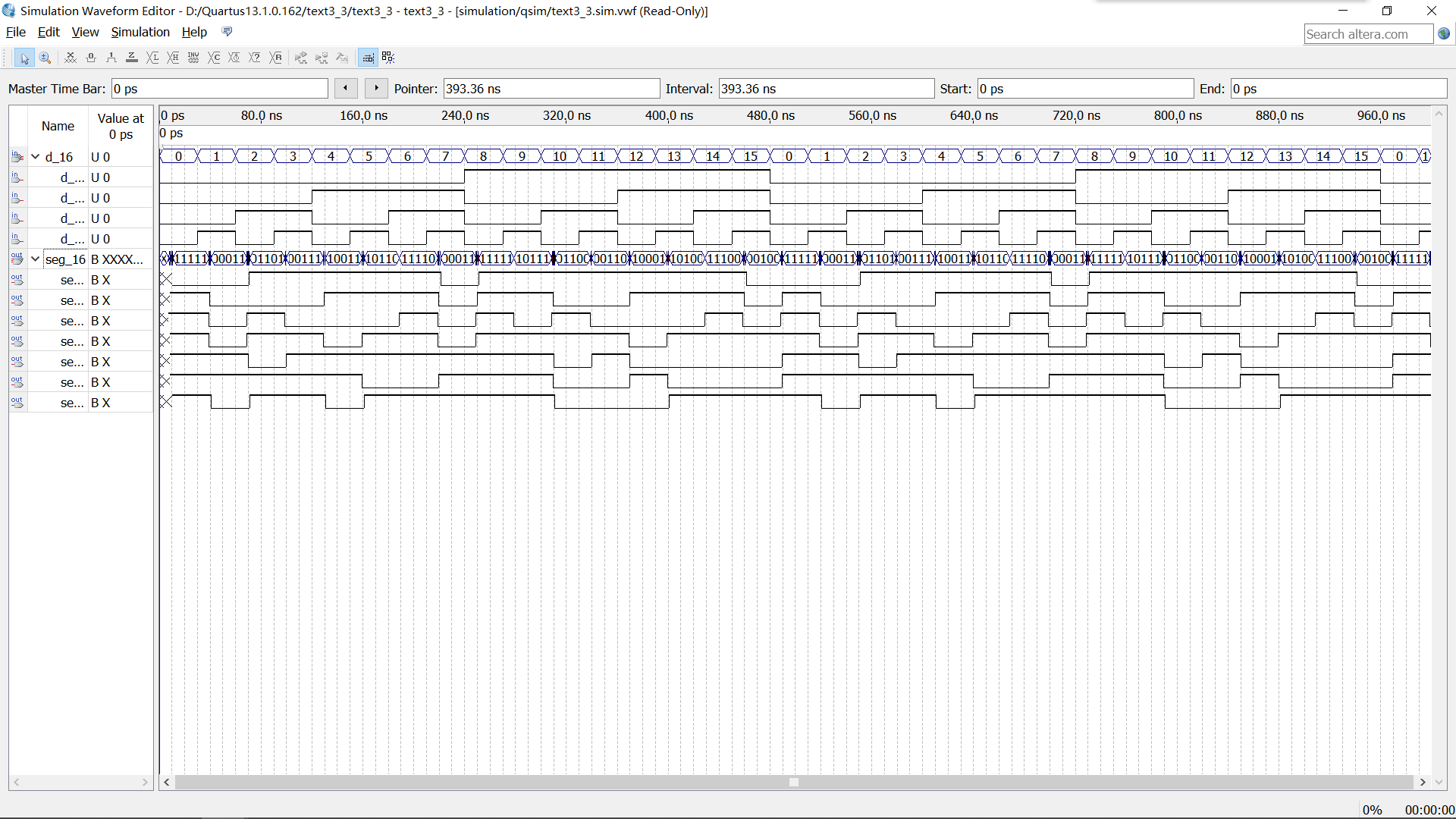This screenshot has width=1456, height=819.
Task: Collapse the d_16 bus group
Action: coord(35,157)
